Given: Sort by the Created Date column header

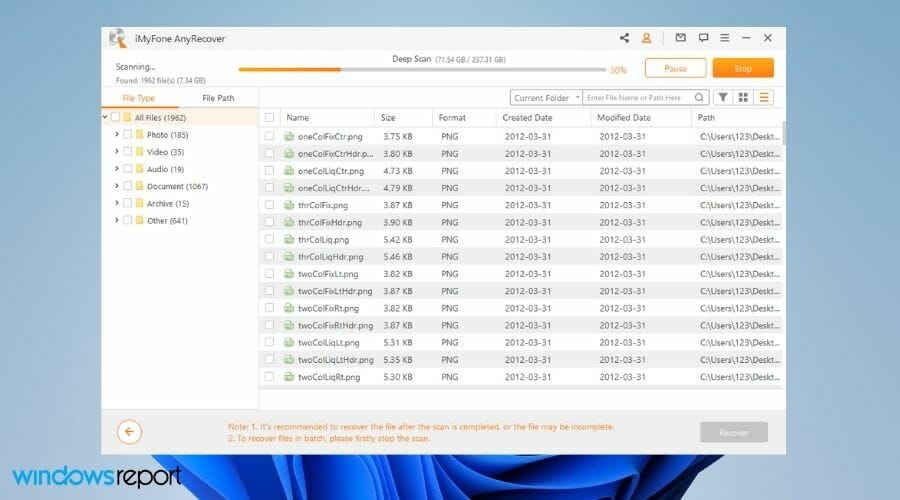Looking at the screenshot, I should pyautogui.click(x=527, y=117).
